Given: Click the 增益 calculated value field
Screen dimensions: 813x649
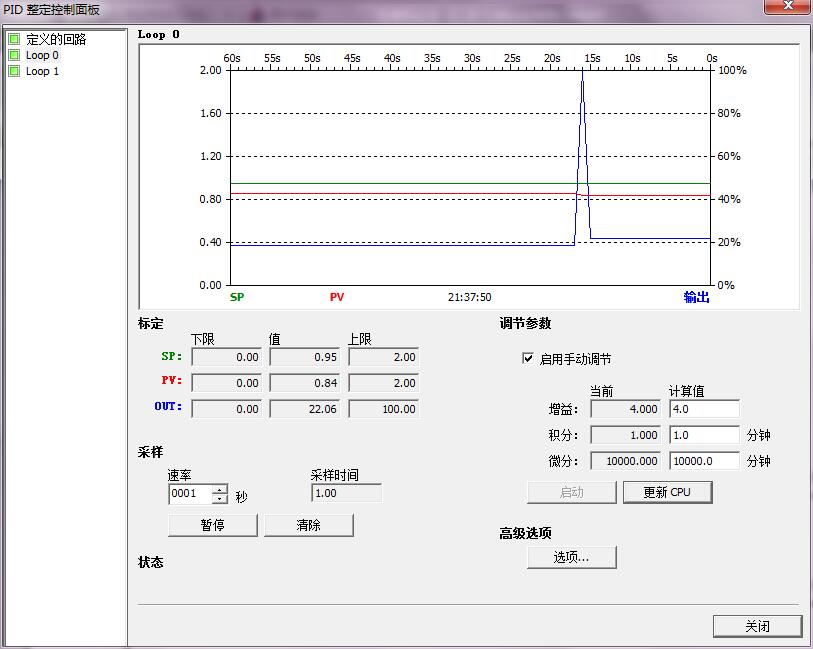Looking at the screenshot, I should pyautogui.click(x=703, y=409).
